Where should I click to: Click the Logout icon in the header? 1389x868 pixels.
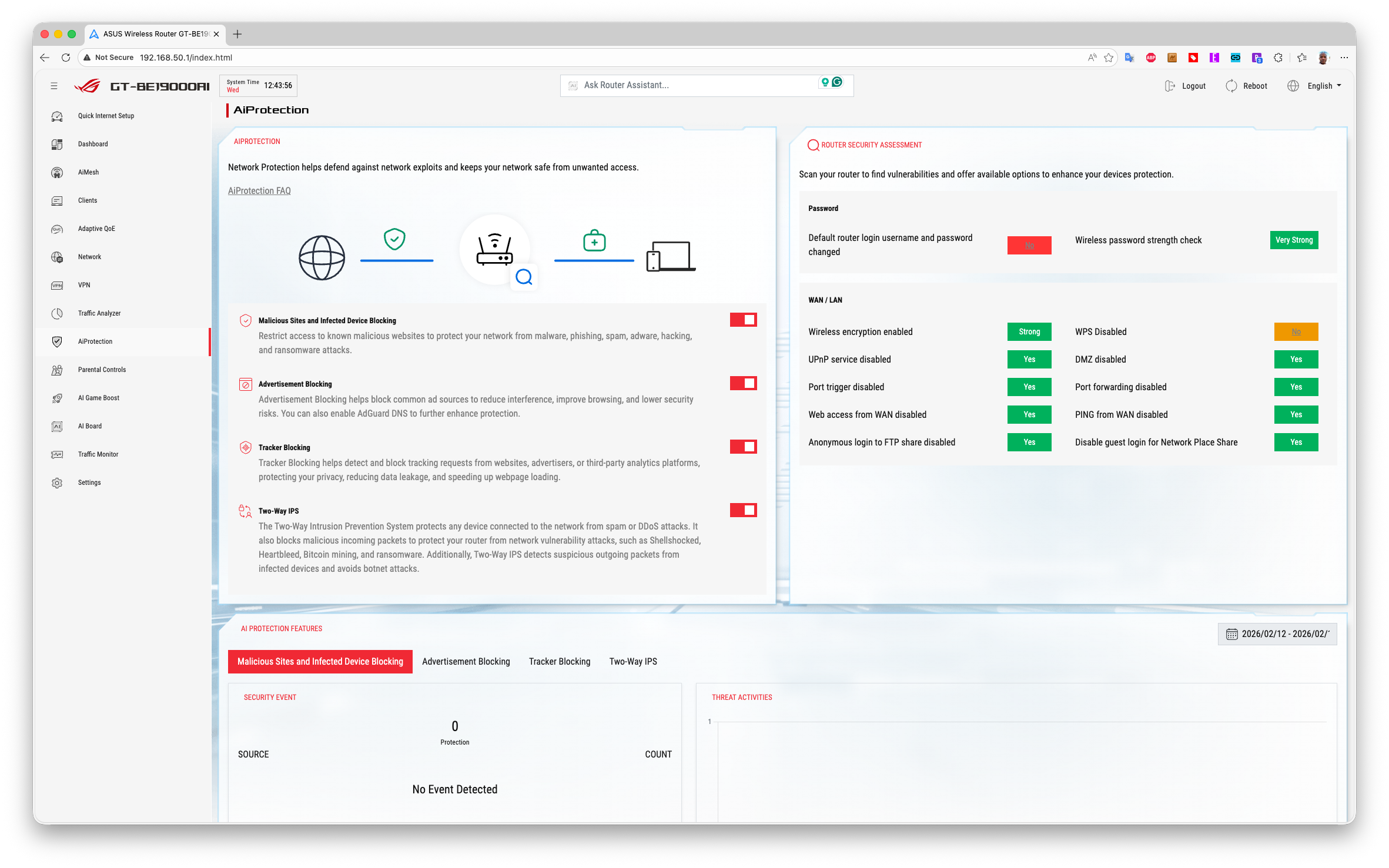point(1170,86)
